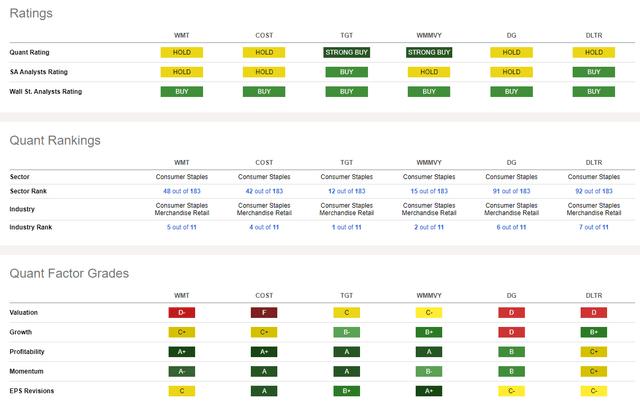This screenshot has height=408, width=640.
Task: Select DLTR's C+ Momentum grade
Action: pos(594,371)
